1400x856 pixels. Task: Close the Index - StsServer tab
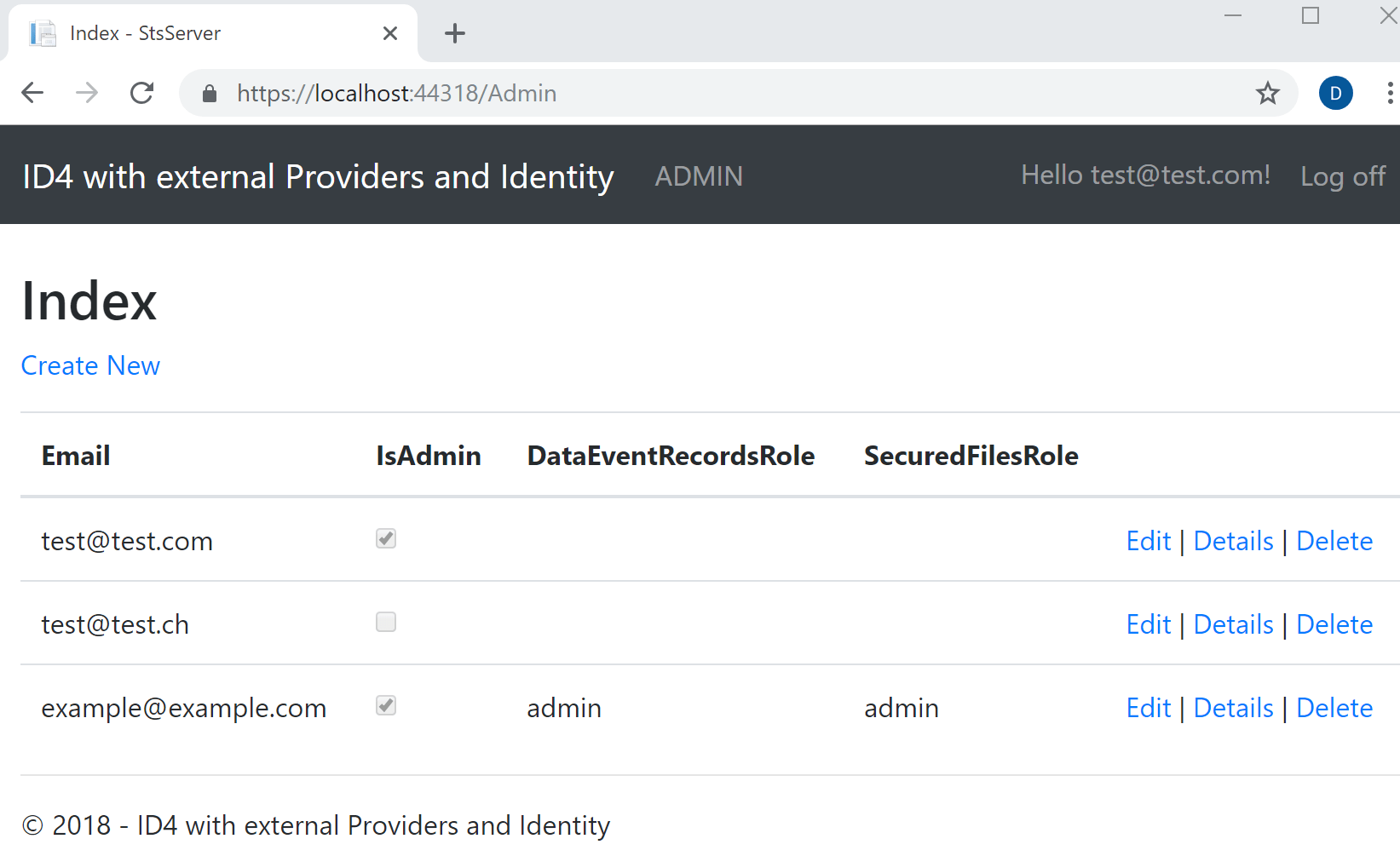click(x=390, y=33)
